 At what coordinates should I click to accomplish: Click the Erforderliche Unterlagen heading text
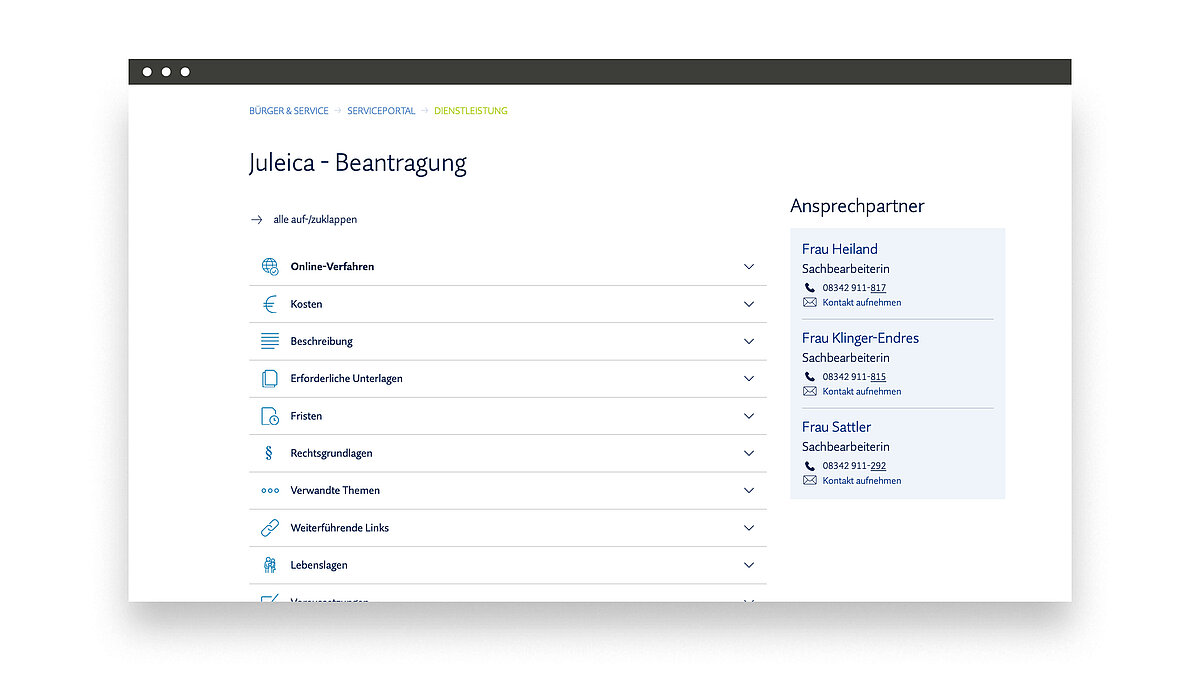pyautogui.click(x=347, y=379)
